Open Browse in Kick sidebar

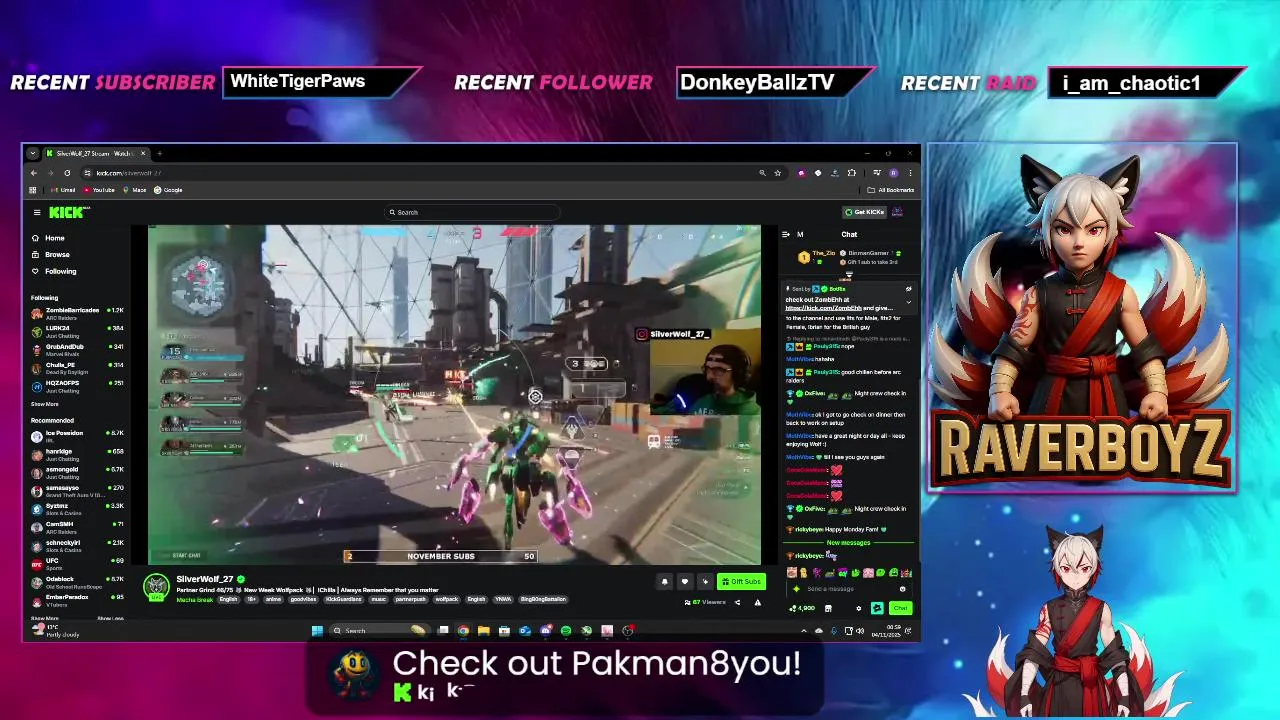pos(50,254)
